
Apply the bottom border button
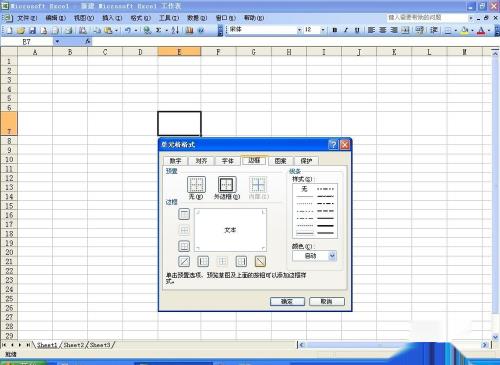coord(184,246)
